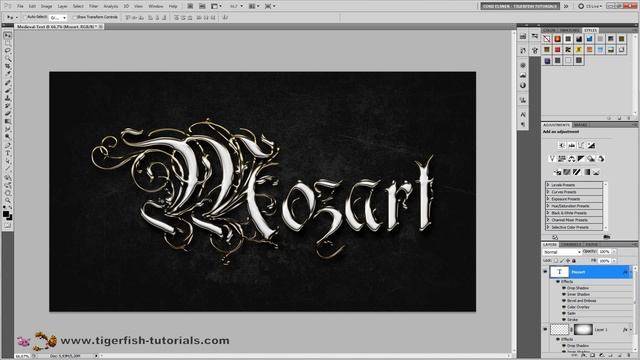The height and width of the screenshot is (360, 640).
Task: Open the Filter menu
Action: [93, 6]
